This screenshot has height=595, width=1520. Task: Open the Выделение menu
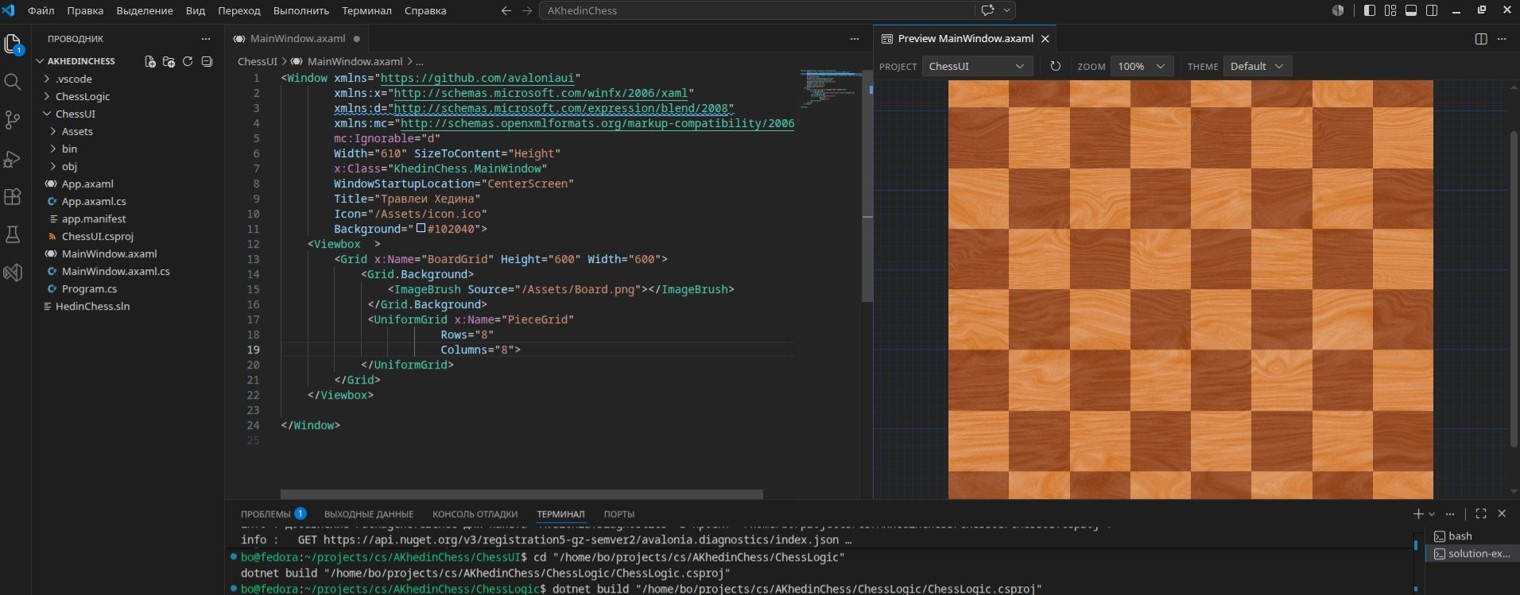[x=145, y=10]
